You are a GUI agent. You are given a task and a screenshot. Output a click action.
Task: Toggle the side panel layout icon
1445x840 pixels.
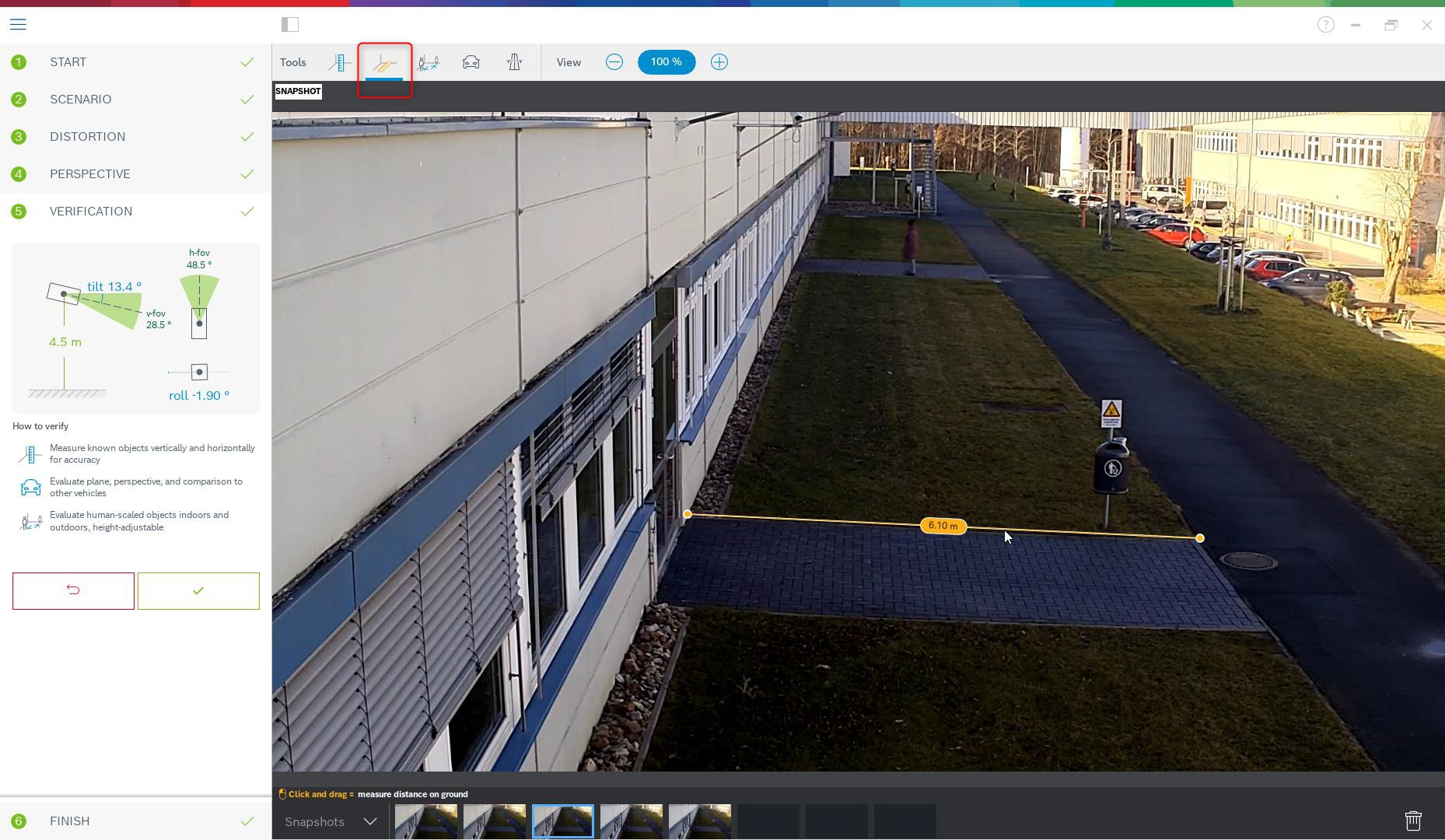[290, 25]
